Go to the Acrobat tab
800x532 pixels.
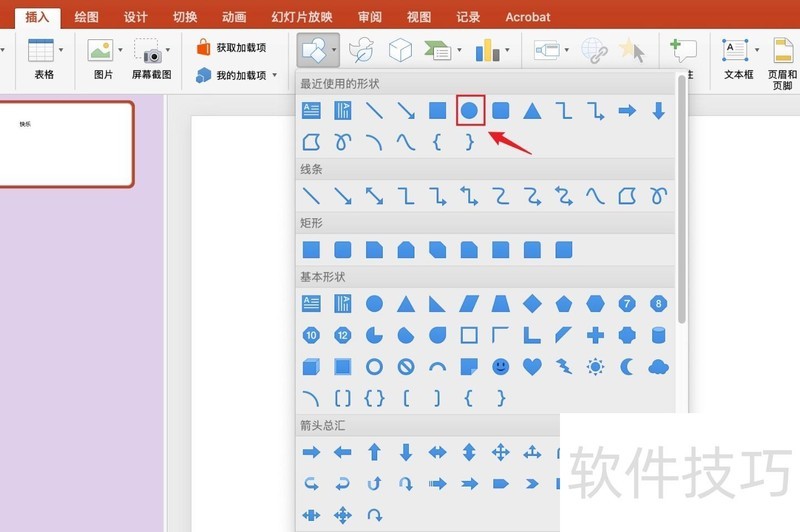coord(528,17)
